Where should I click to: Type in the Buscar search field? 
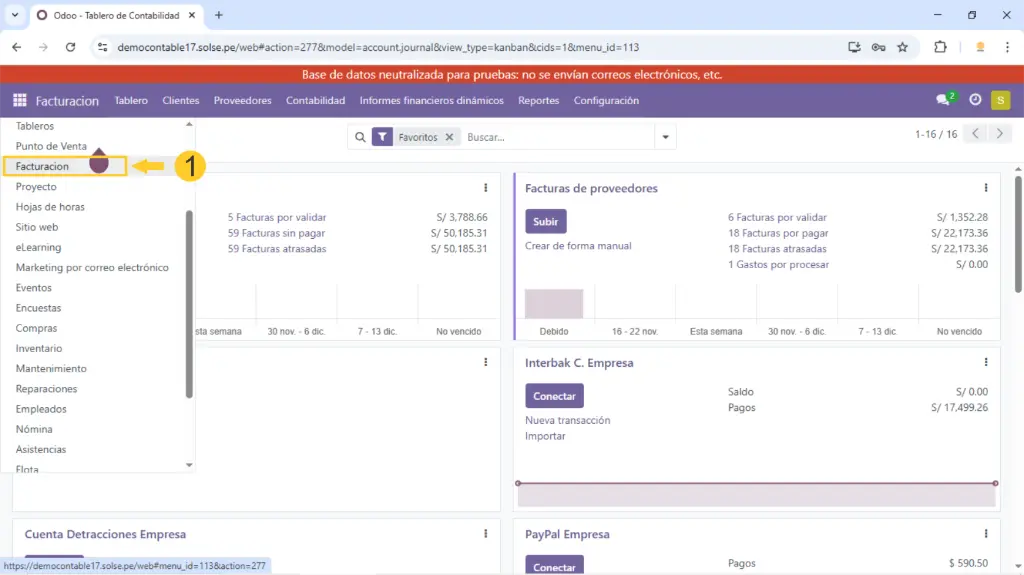[555, 137]
